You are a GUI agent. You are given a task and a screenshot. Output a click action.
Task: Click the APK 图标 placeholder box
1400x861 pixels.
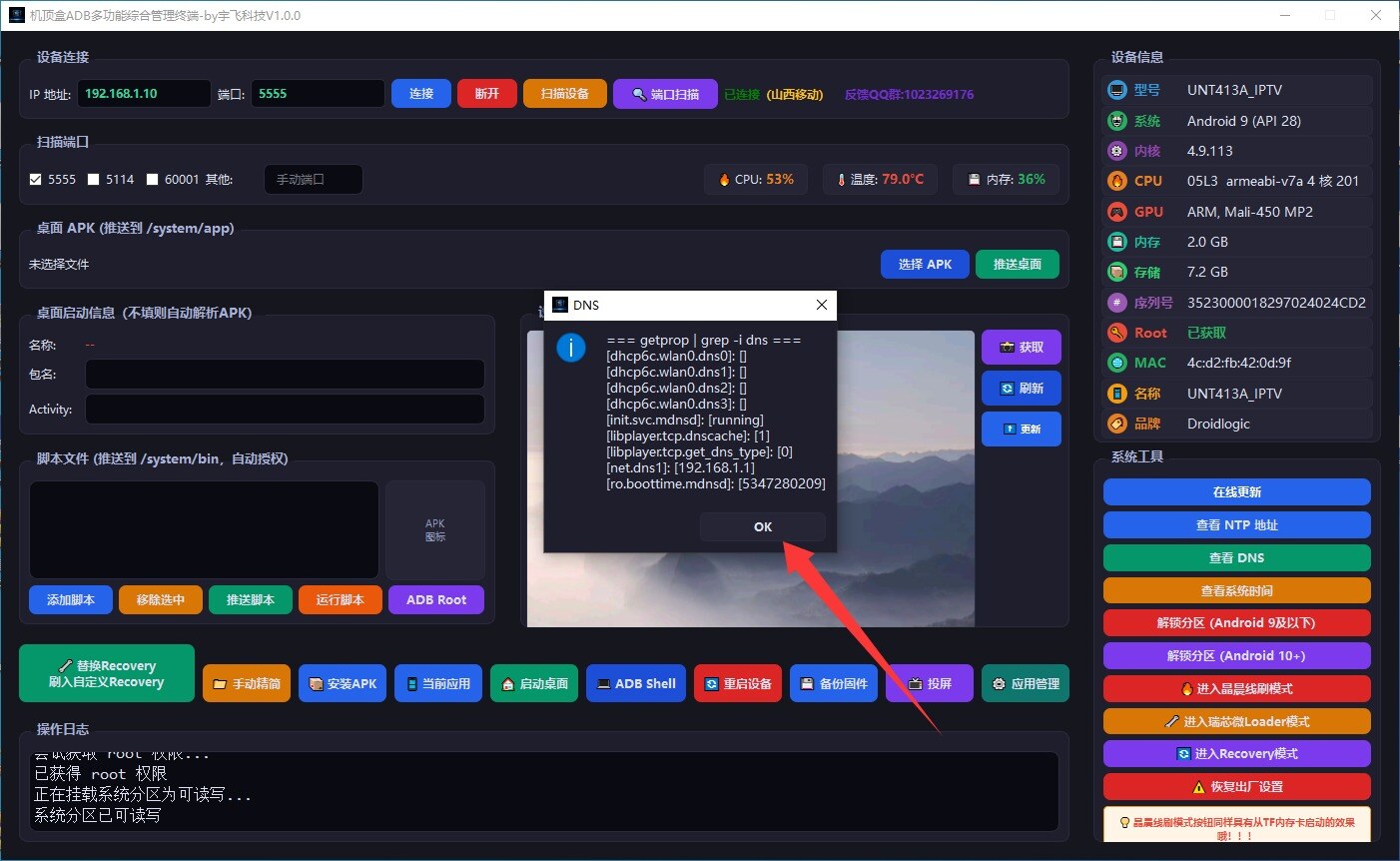pyautogui.click(x=435, y=529)
